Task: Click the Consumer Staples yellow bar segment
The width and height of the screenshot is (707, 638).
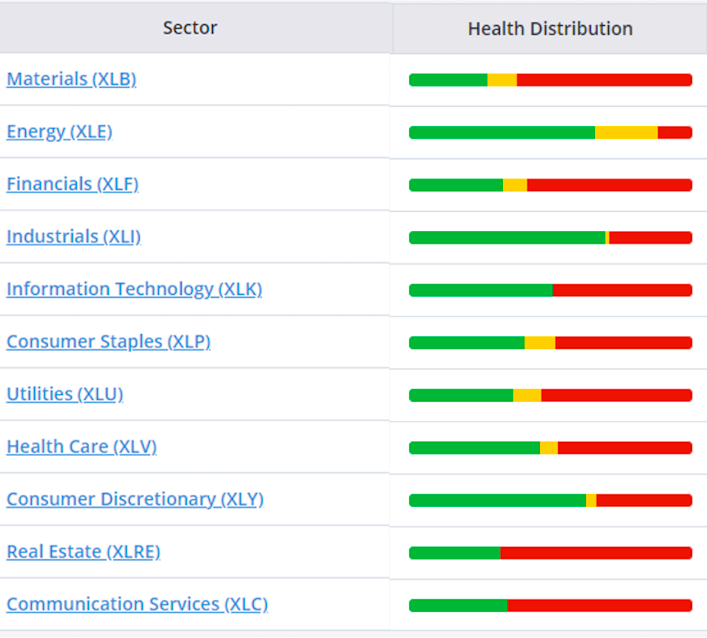Action: point(540,342)
